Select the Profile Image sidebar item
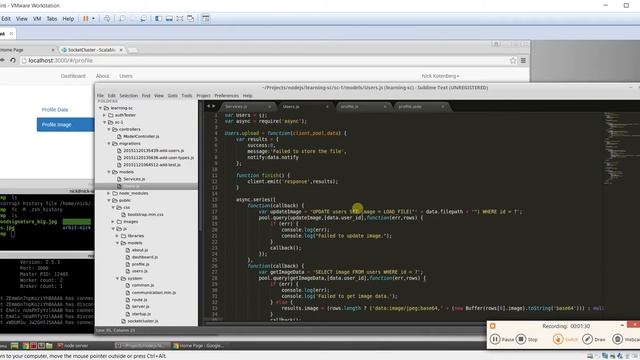 (65, 124)
